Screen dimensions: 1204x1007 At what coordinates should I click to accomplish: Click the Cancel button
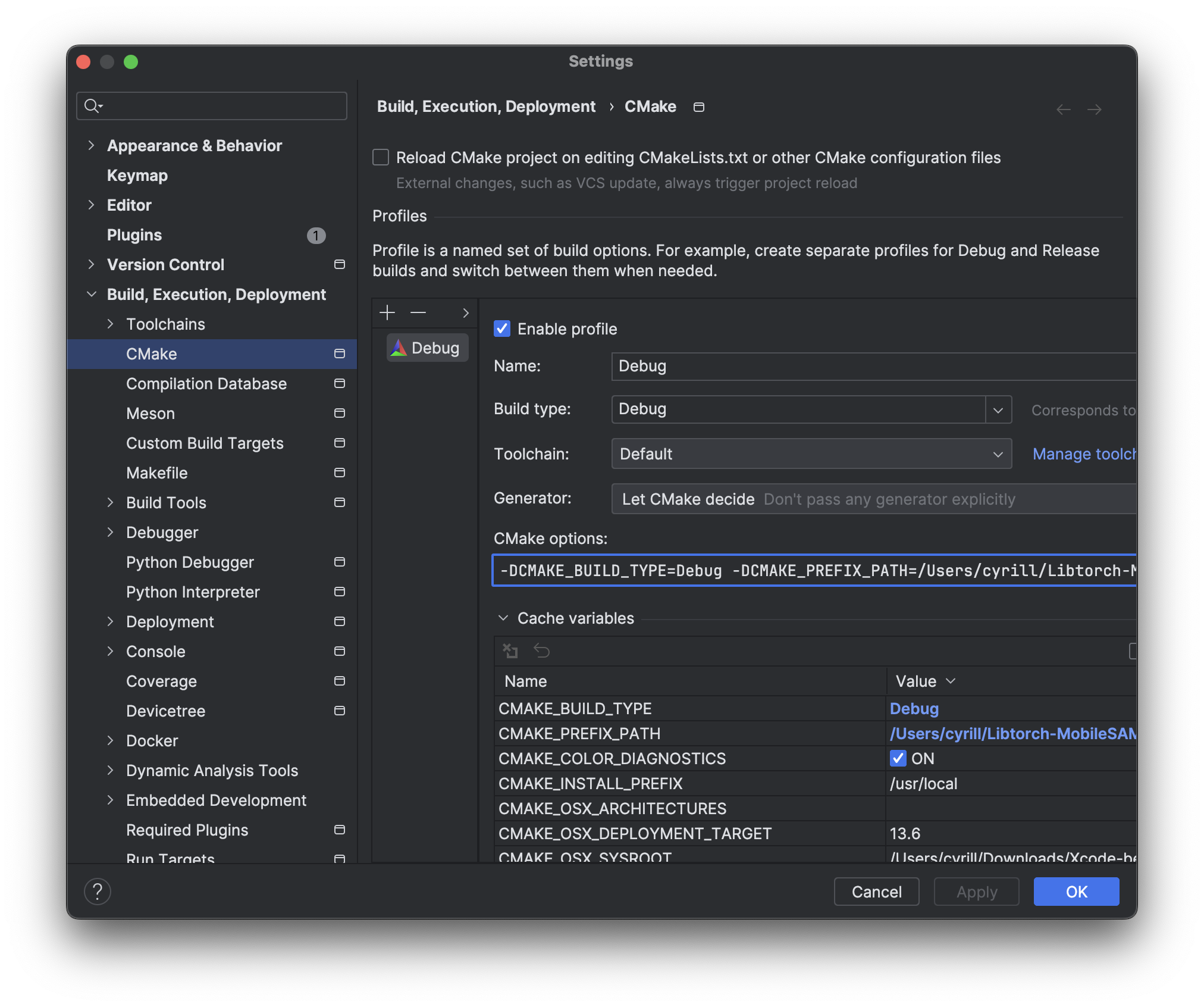pyautogui.click(x=876, y=892)
